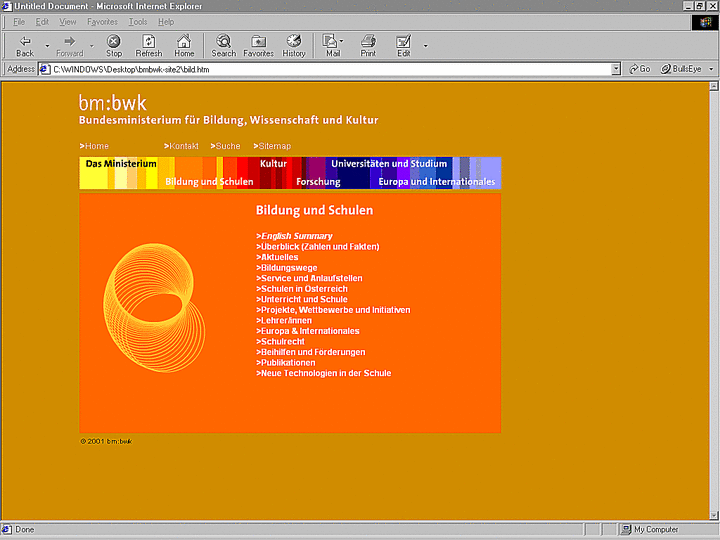Viewport: 720px width, 540px height.
Task: Click the >Home link
Action: pyautogui.click(x=94, y=146)
